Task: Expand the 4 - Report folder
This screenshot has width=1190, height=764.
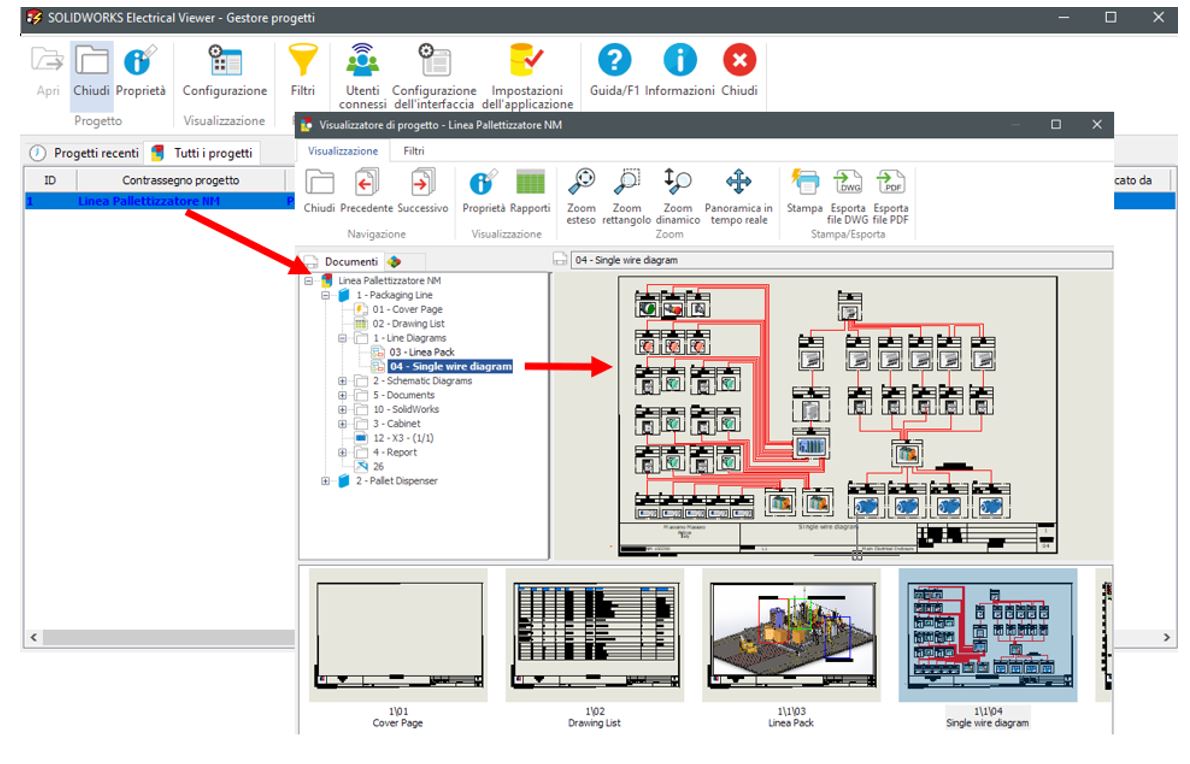Action: point(342,452)
